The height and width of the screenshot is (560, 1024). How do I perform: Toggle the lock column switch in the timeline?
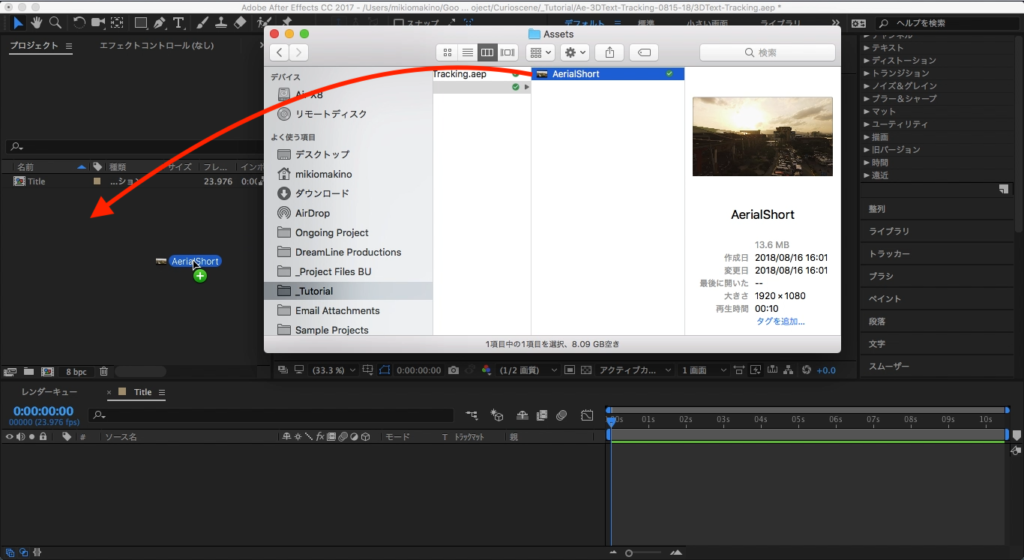[x=42, y=437]
